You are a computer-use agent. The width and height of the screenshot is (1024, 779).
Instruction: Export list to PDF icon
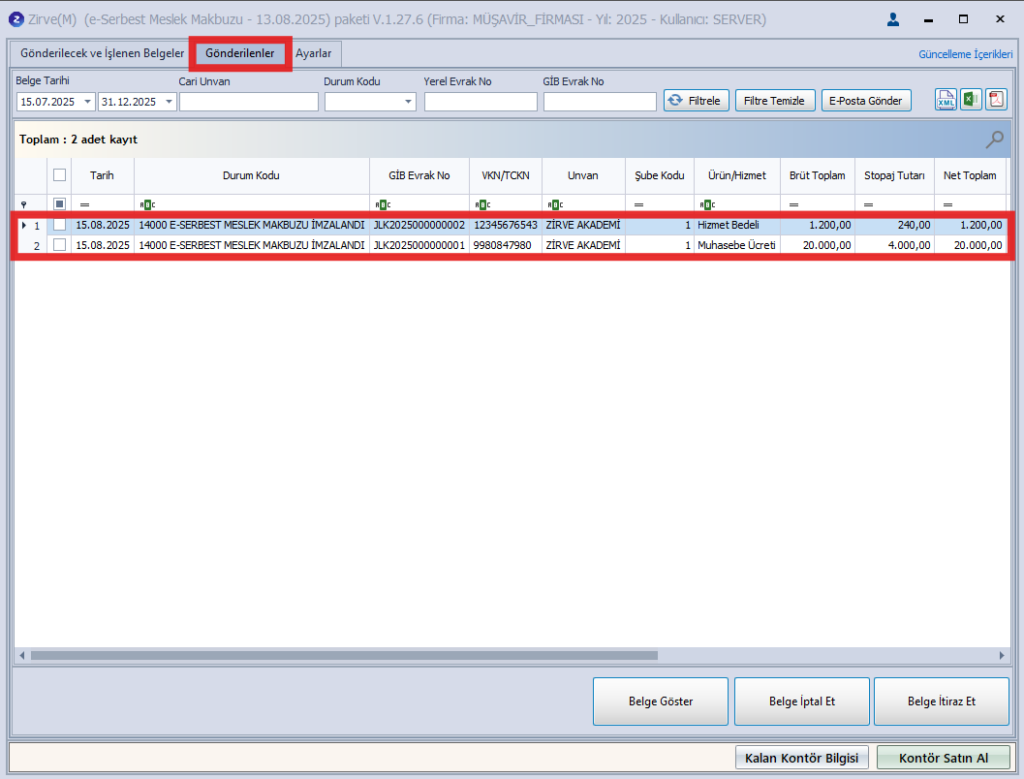click(996, 100)
